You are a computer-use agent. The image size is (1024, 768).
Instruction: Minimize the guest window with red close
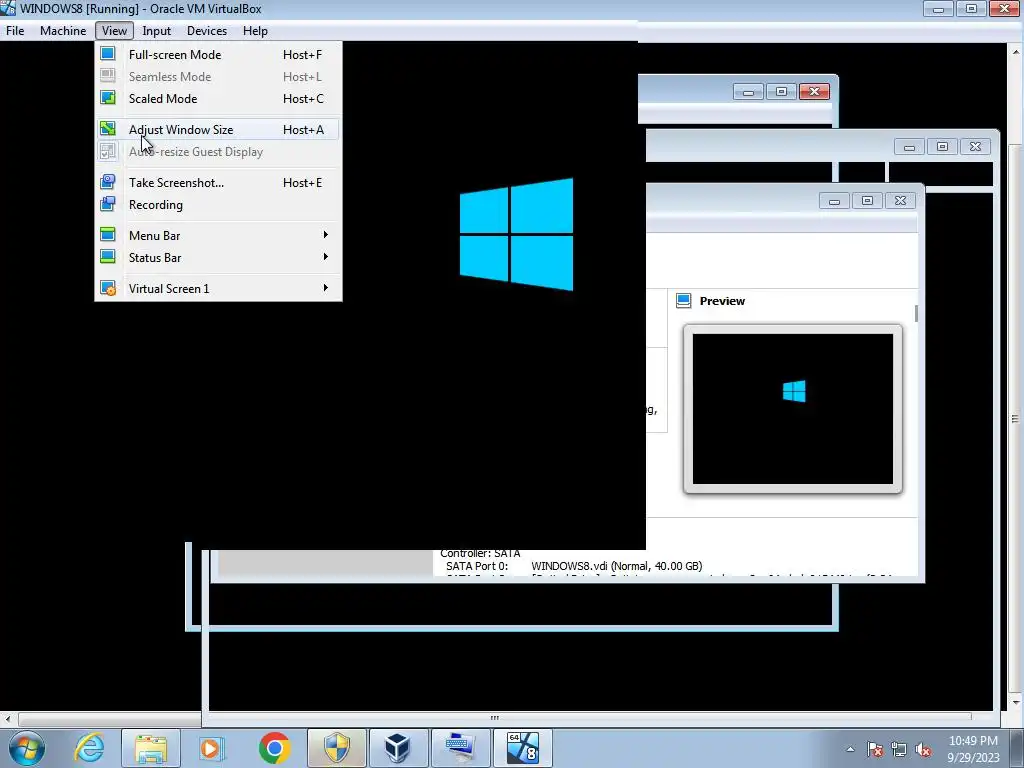[x=748, y=91]
